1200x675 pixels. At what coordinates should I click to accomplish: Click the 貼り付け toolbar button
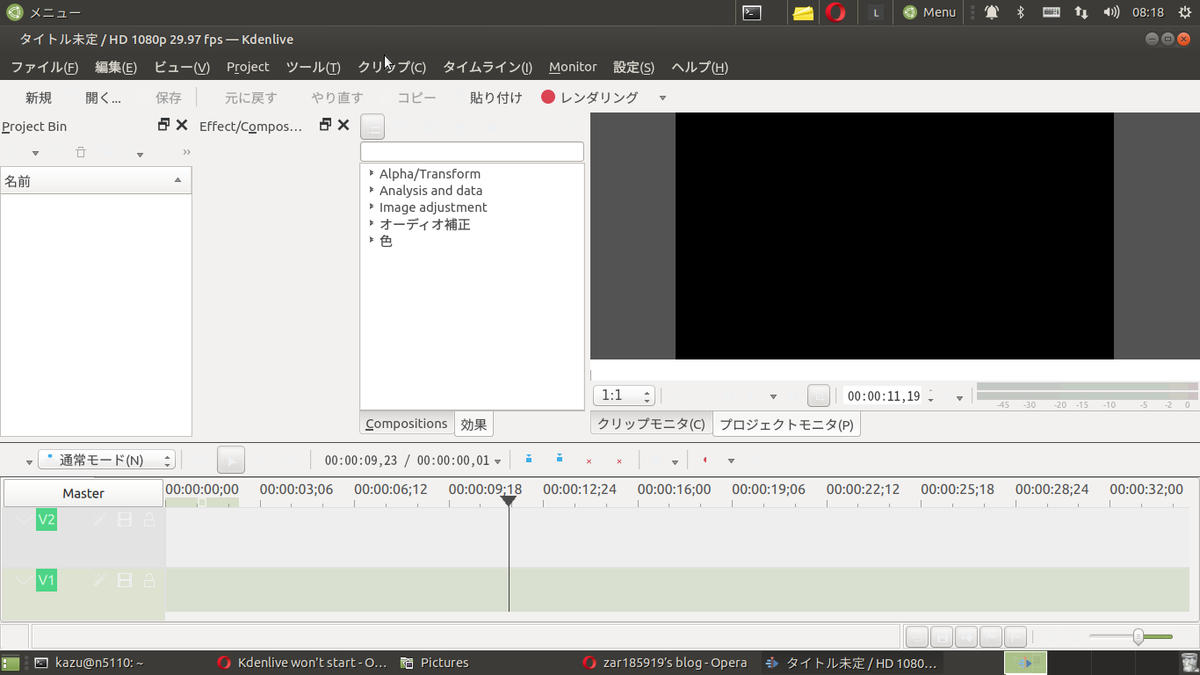[496, 98]
